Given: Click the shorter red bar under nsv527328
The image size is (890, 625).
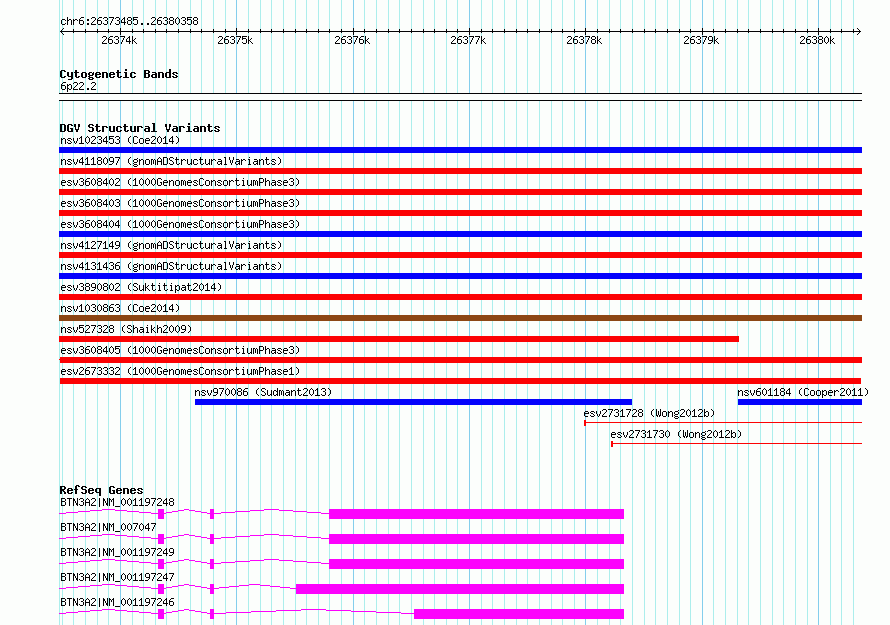Looking at the screenshot, I should pos(399,339).
